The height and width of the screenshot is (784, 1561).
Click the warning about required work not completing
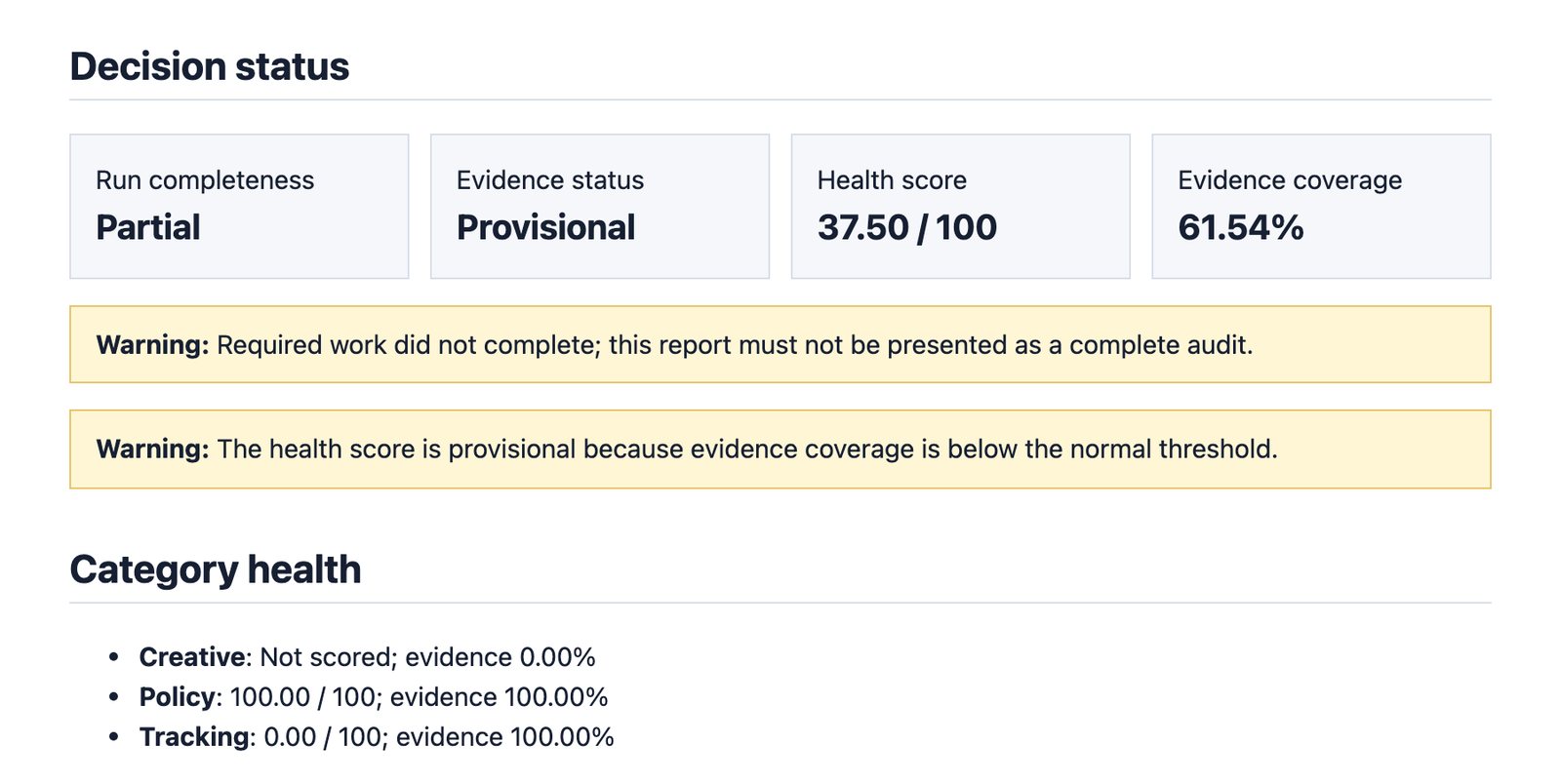click(x=780, y=344)
